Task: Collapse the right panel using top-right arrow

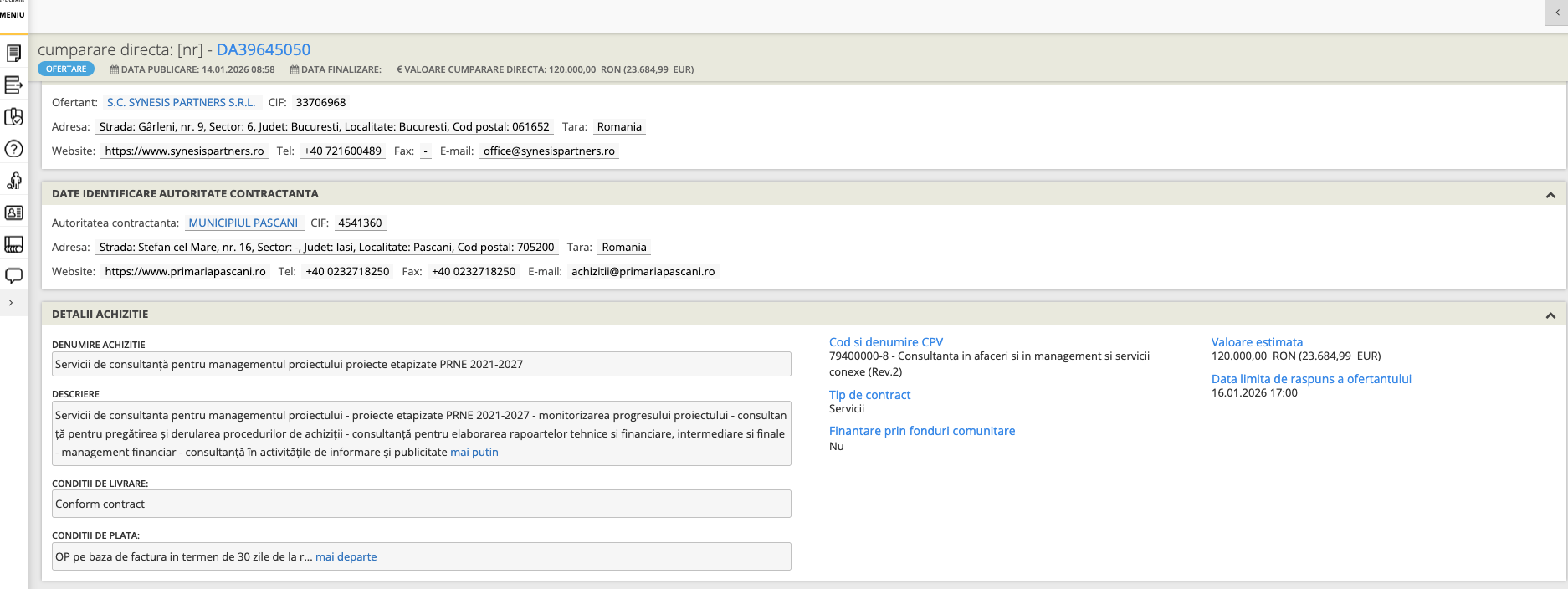Action: pyautogui.click(x=1556, y=13)
